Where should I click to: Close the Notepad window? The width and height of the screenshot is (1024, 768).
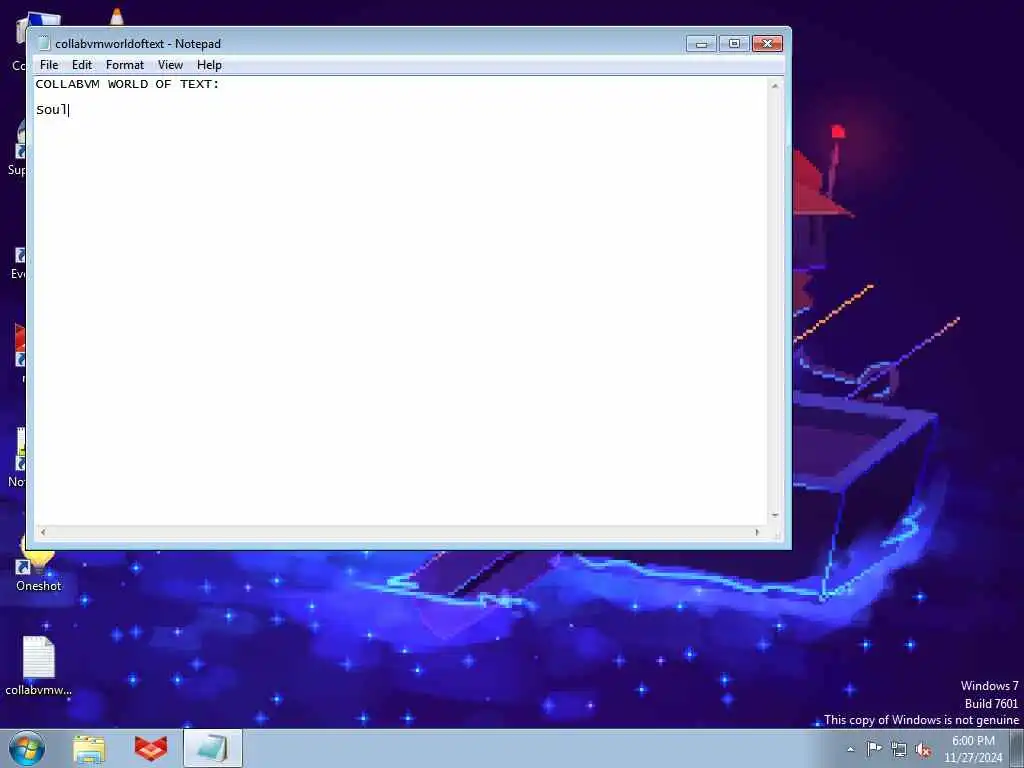pyautogui.click(x=767, y=44)
